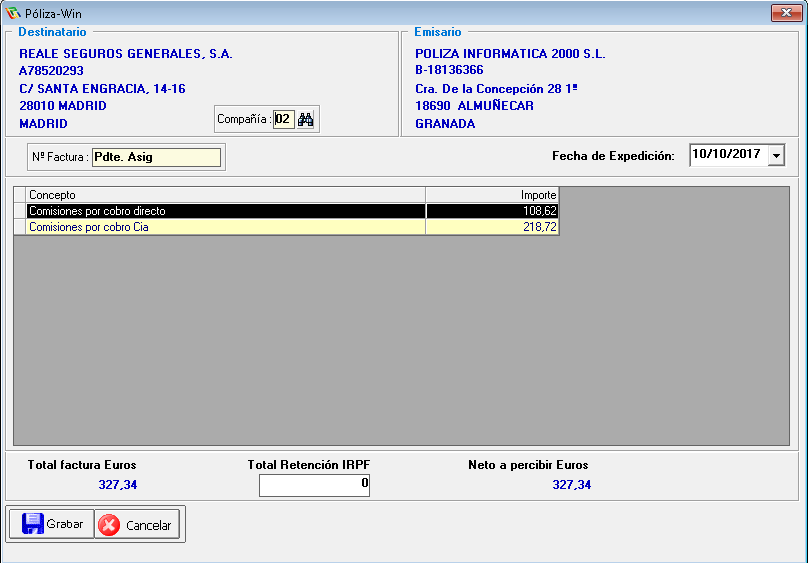Click C/ SANTA ENGRACIA, 14-16 address

click(102, 89)
